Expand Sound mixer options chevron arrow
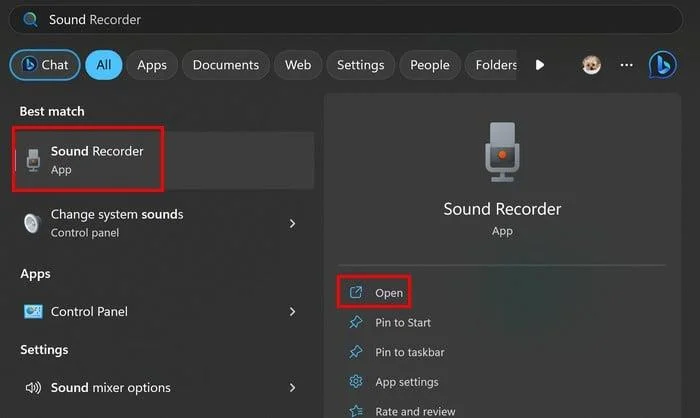Screen dimensions: 700x418 (x=292, y=388)
